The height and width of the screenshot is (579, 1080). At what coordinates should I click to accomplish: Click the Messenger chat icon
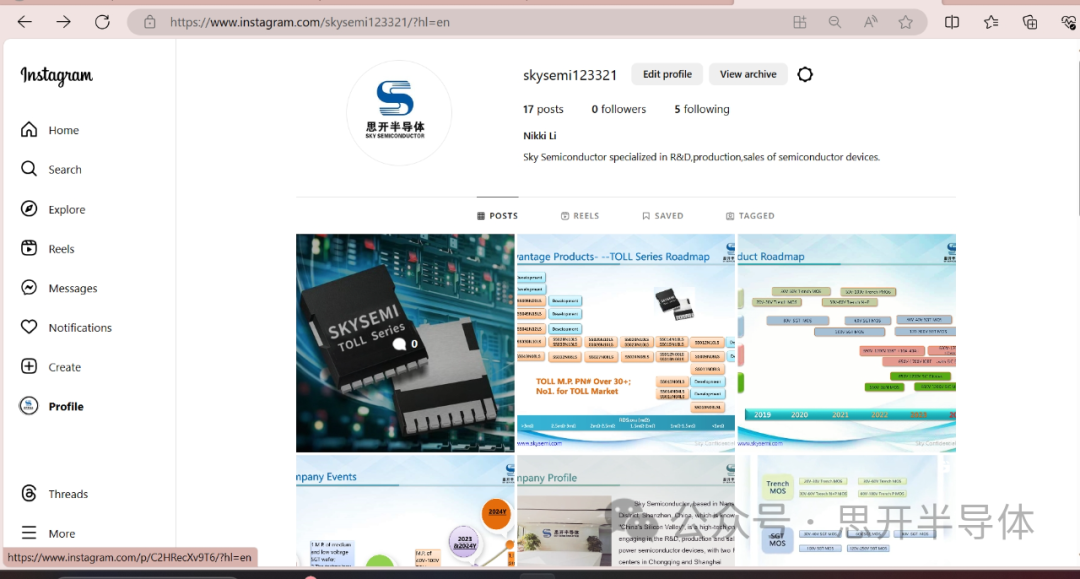click(x=29, y=287)
